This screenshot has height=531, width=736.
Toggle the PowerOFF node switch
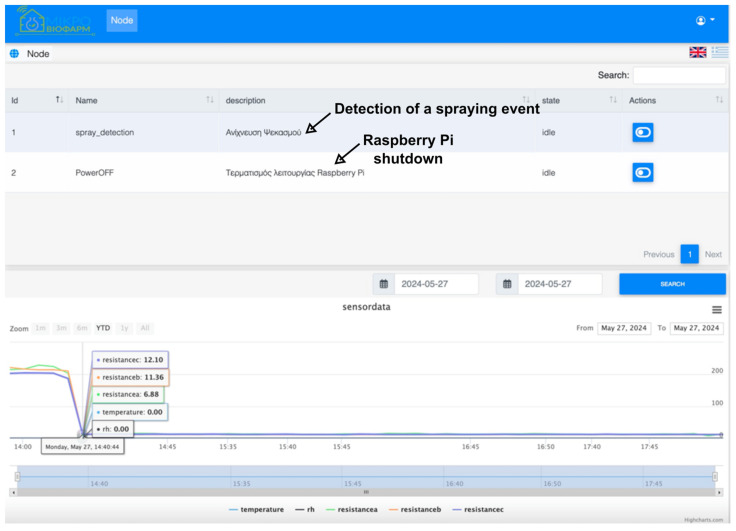click(x=643, y=173)
